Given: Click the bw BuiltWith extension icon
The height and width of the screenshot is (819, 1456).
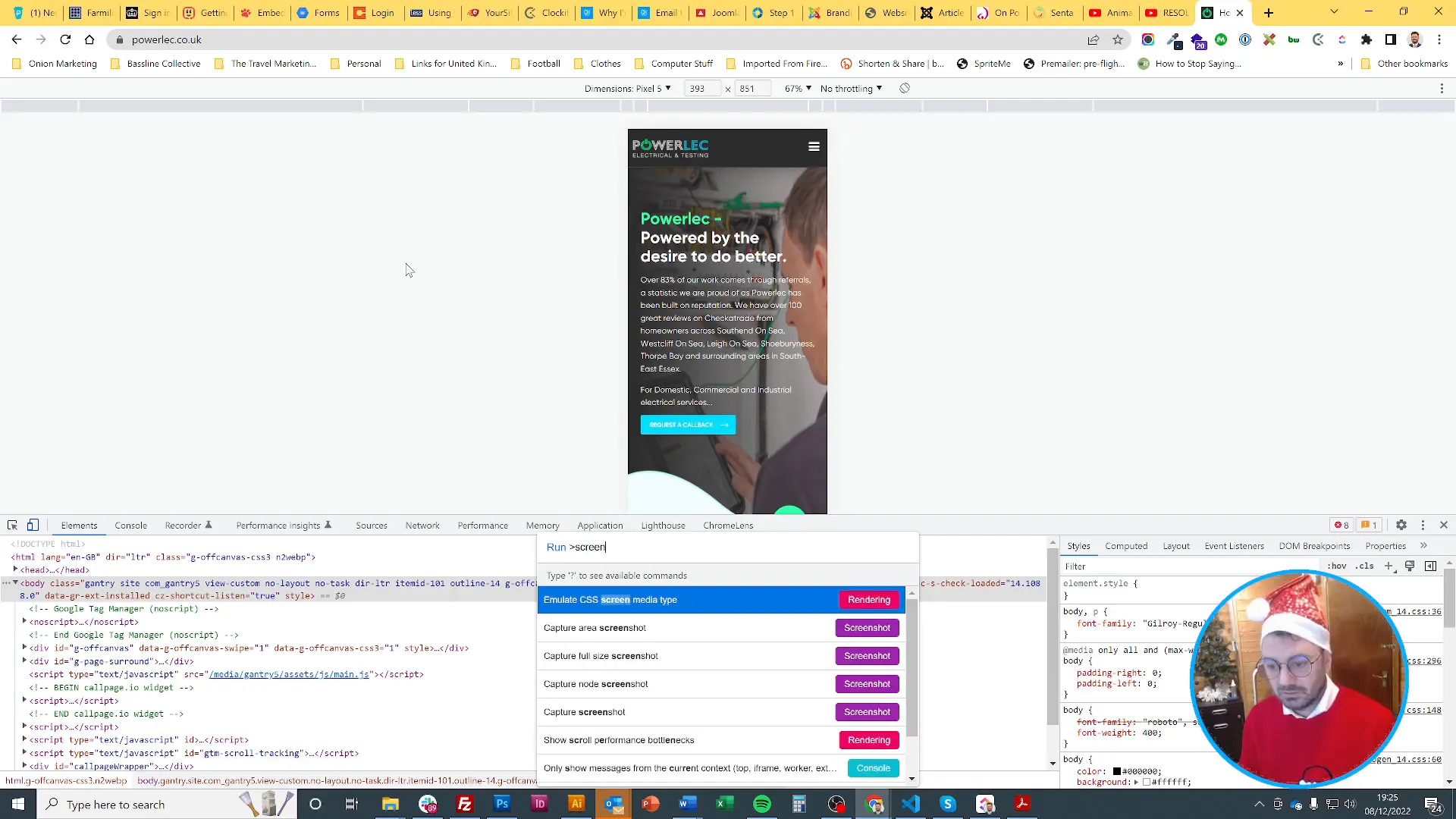Looking at the screenshot, I should (x=1294, y=39).
